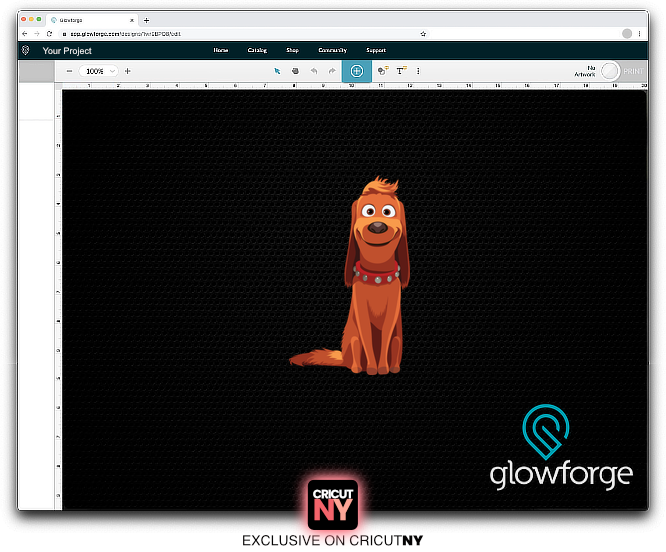
Task: Open the Shop menu item
Action: click(x=292, y=50)
